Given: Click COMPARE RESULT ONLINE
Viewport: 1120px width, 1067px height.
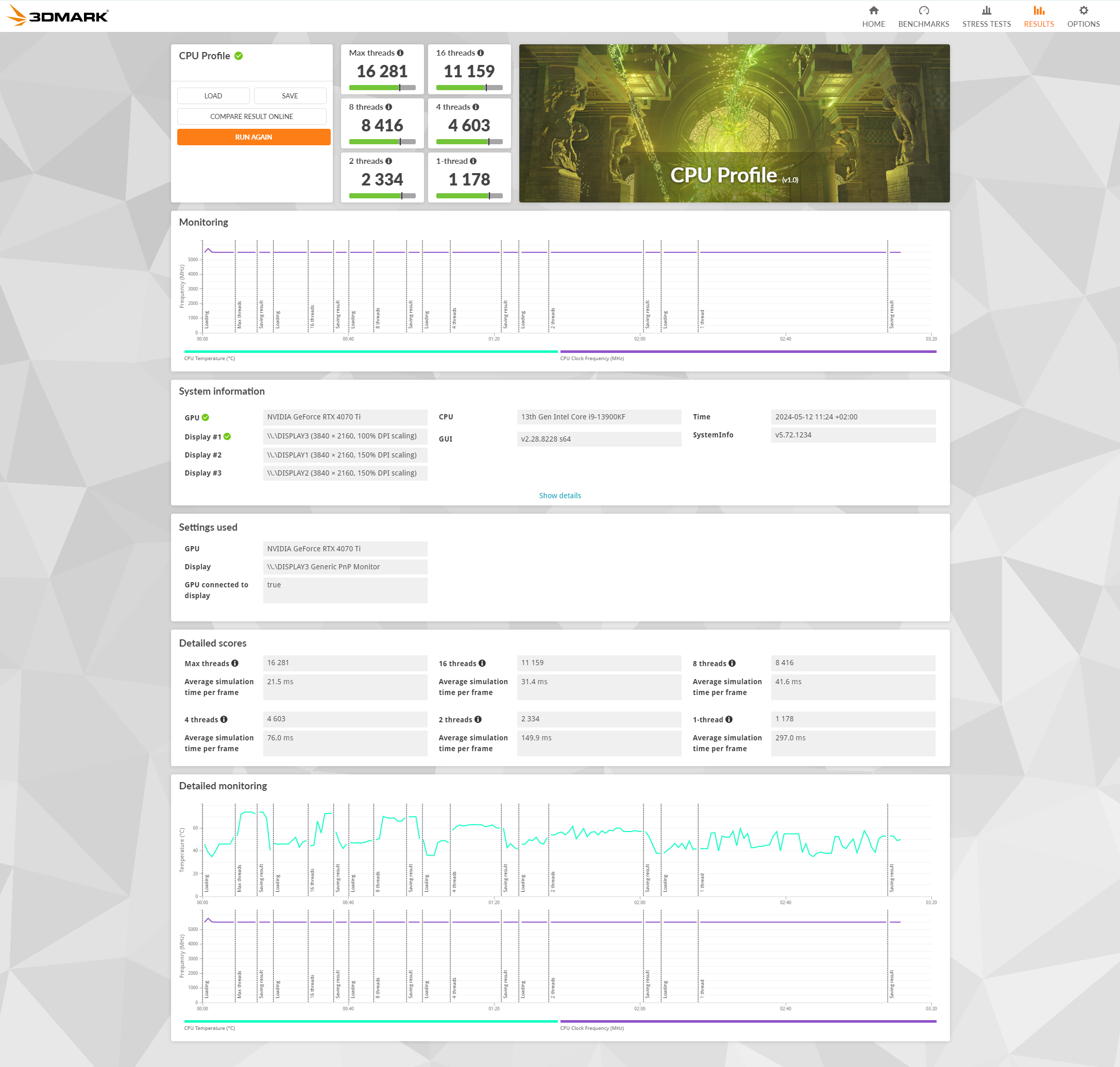Looking at the screenshot, I should pos(252,116).
